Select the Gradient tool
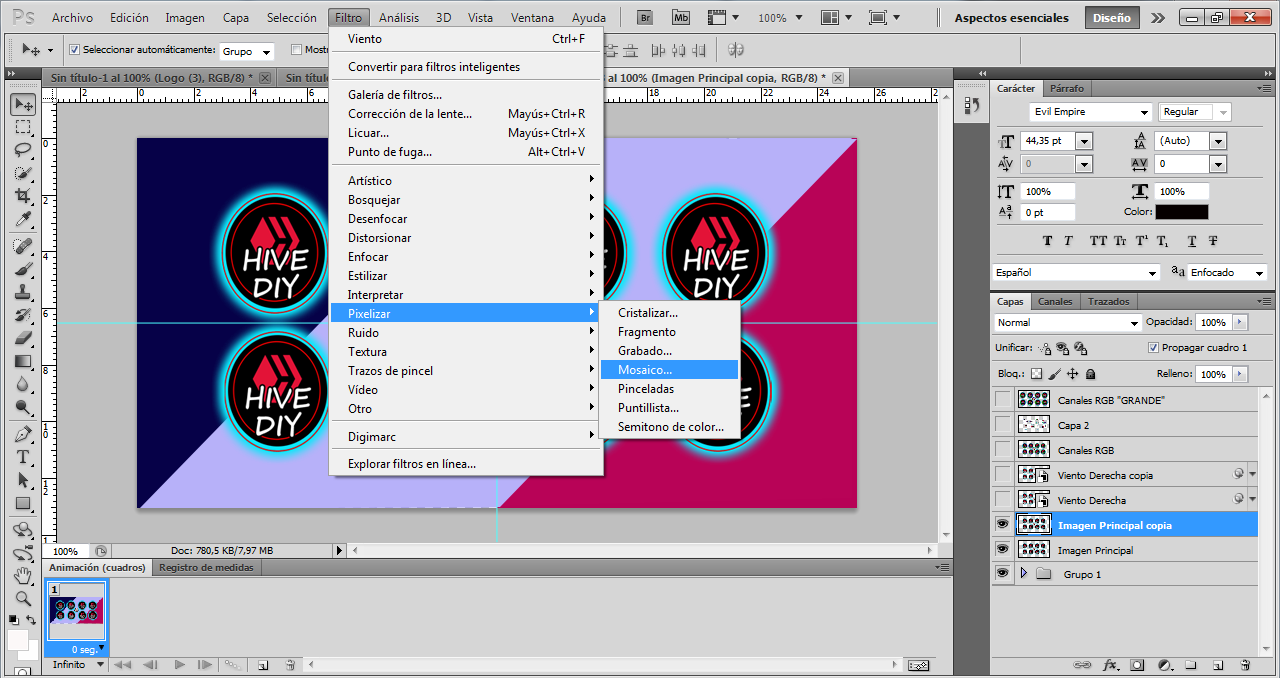Viewport: 1280px width, 678px height. coord(23,361)
